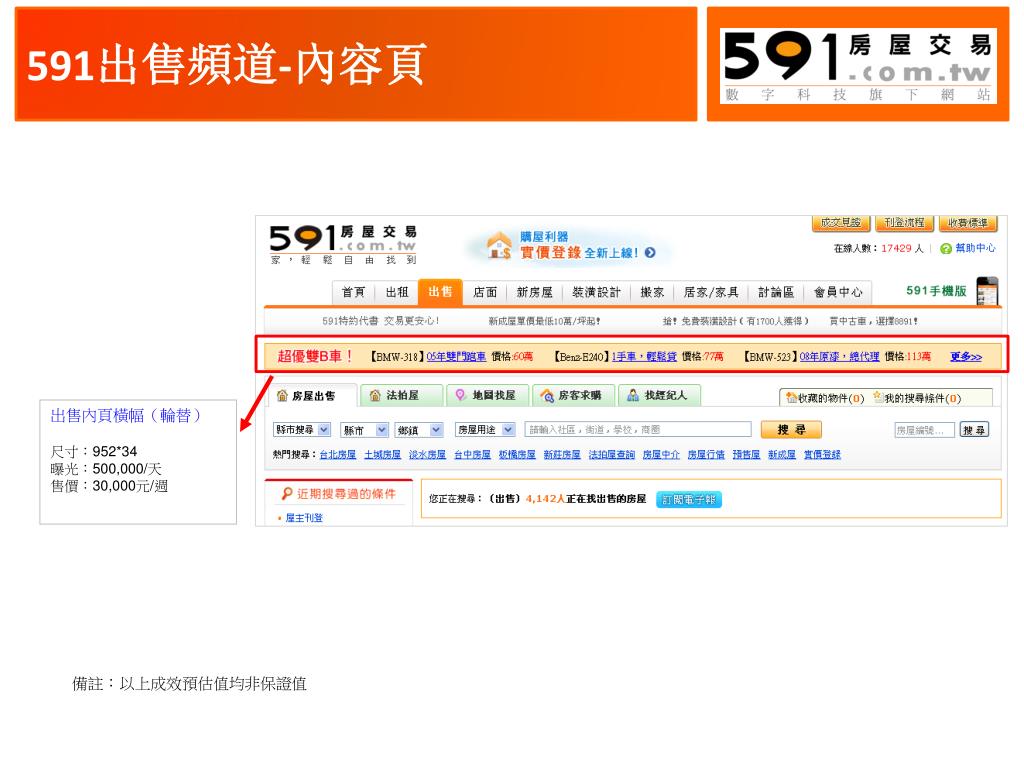
Task: Open the 房屋用途 dropdown
Action: click(485, 430)
